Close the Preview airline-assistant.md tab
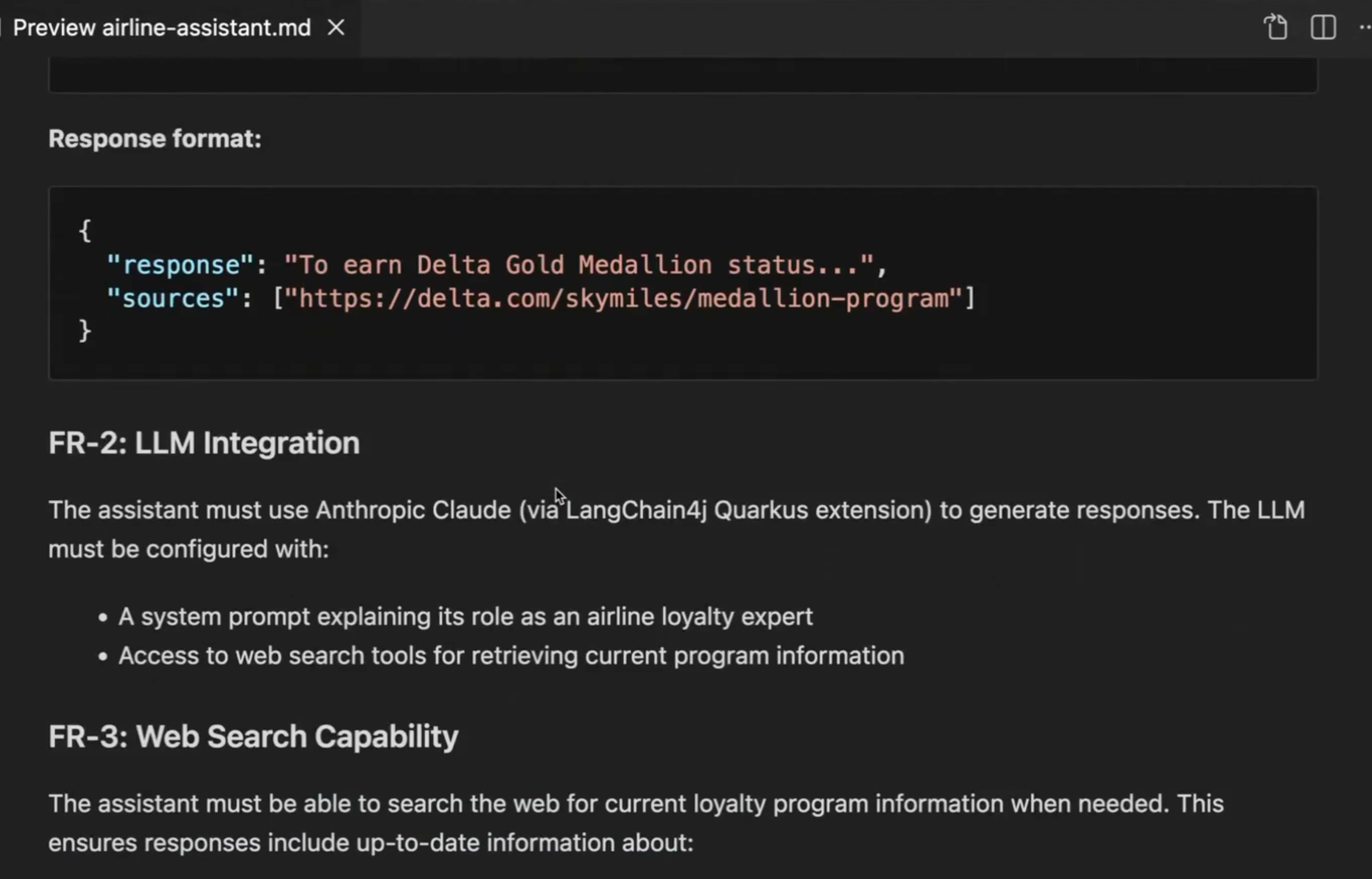1372x879 pixels. (x=336, y=27)
